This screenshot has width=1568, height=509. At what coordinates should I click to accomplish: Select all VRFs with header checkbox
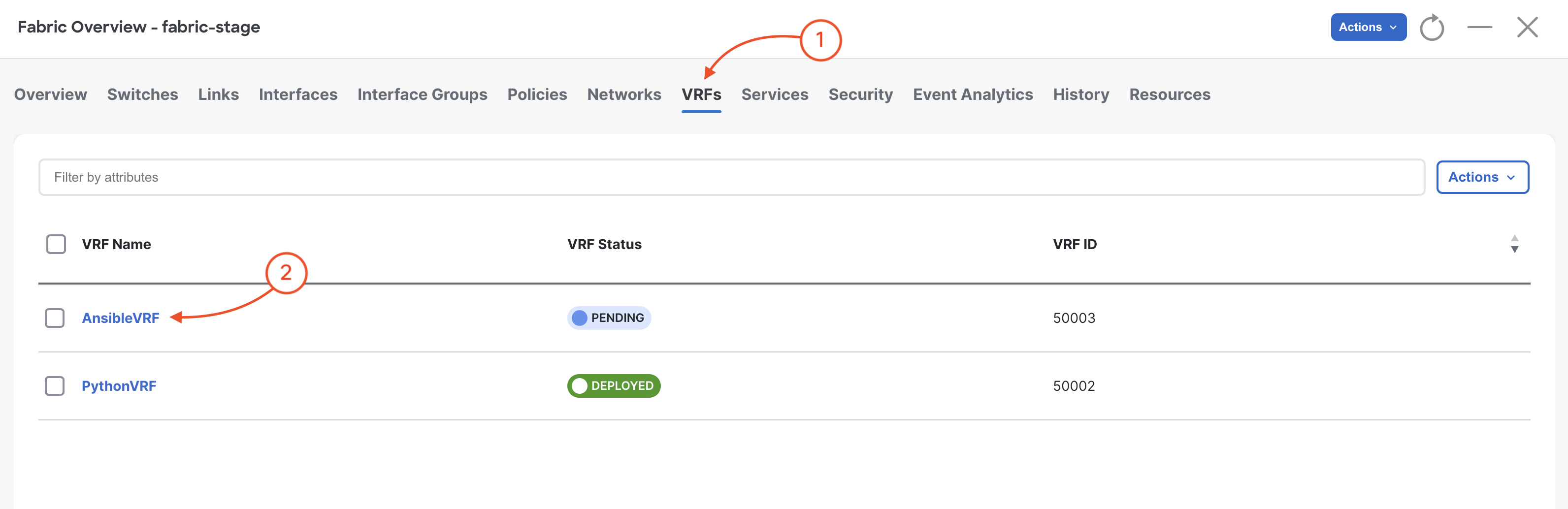tap(56, 244)
